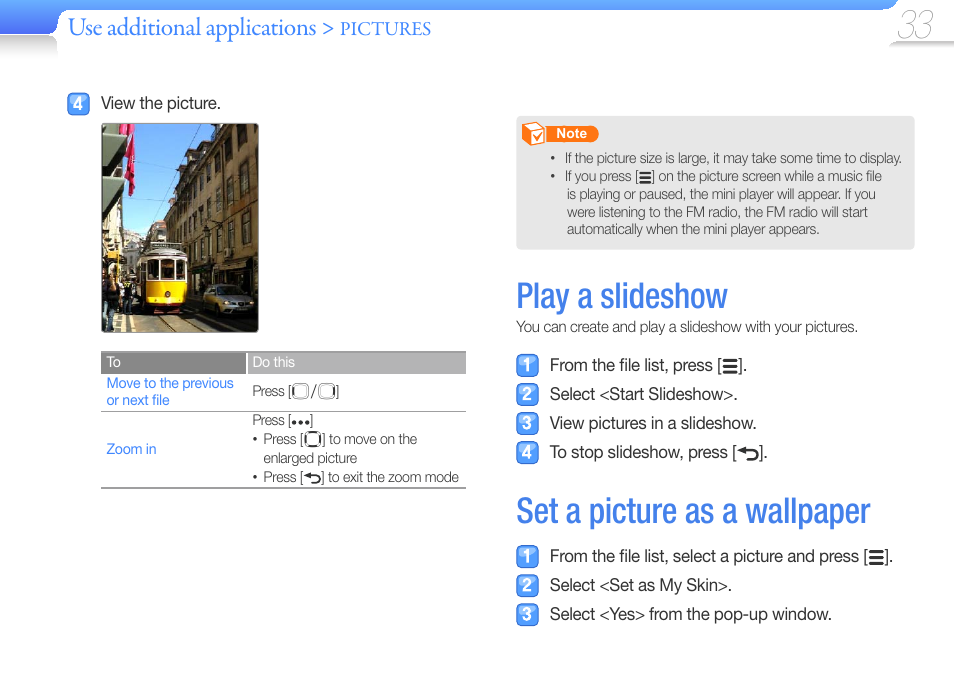The width and height of the screenshot is (954, 674).
Task: Click the menu icon in slideshow step 1
Action: pyautogui.click(x=730, y=366)
